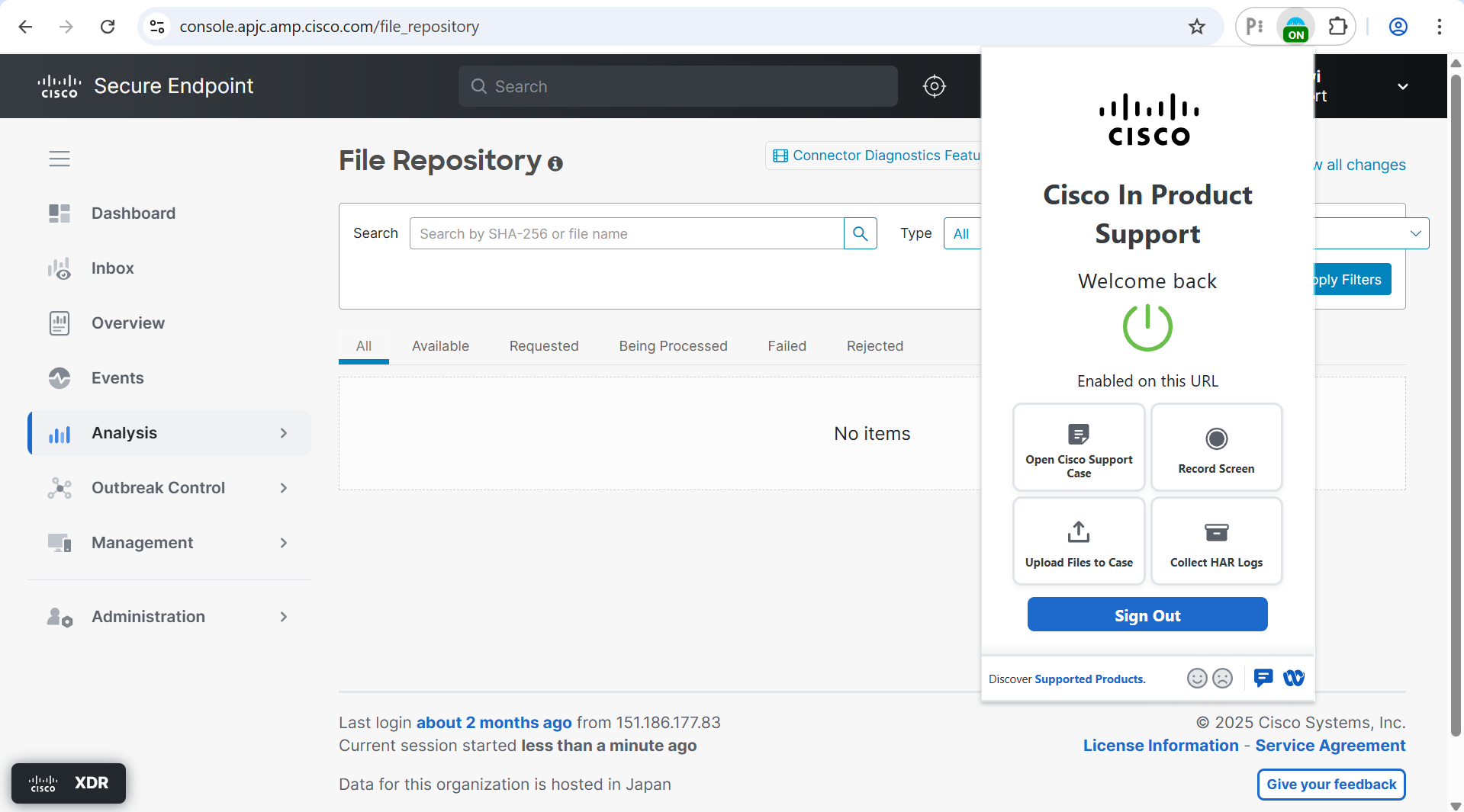Select the Failed tab

[787, 346]
